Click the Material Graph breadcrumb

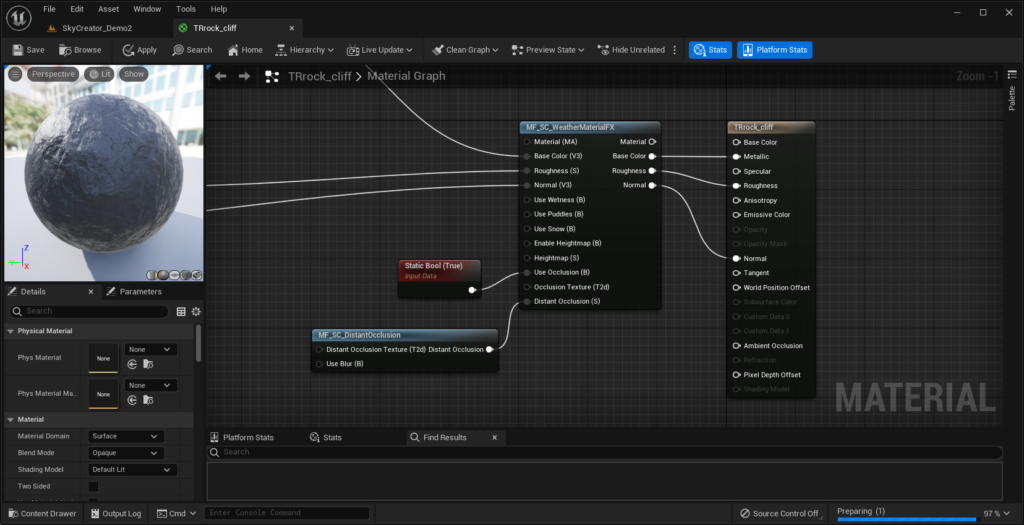(406, 76)
